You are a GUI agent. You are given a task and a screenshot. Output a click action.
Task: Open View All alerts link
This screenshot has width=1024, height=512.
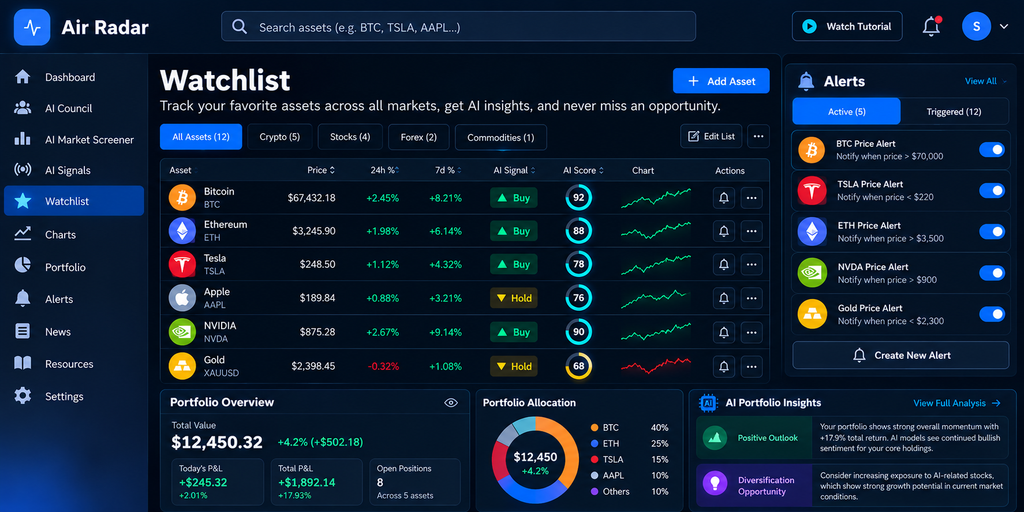tap(985, 81)
